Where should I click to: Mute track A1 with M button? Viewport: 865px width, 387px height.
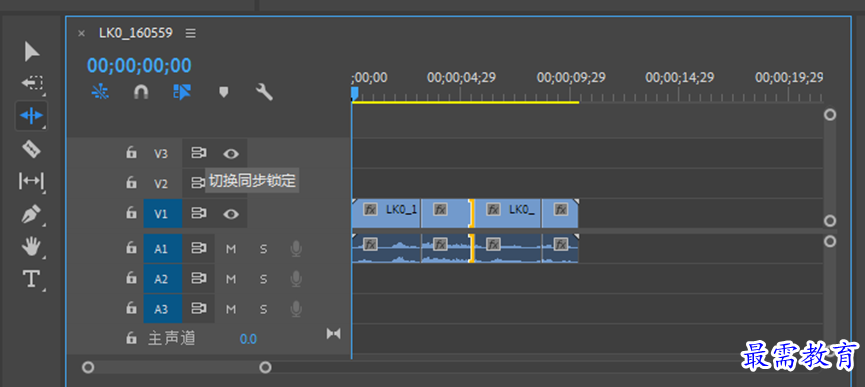[x=231, y=249]
